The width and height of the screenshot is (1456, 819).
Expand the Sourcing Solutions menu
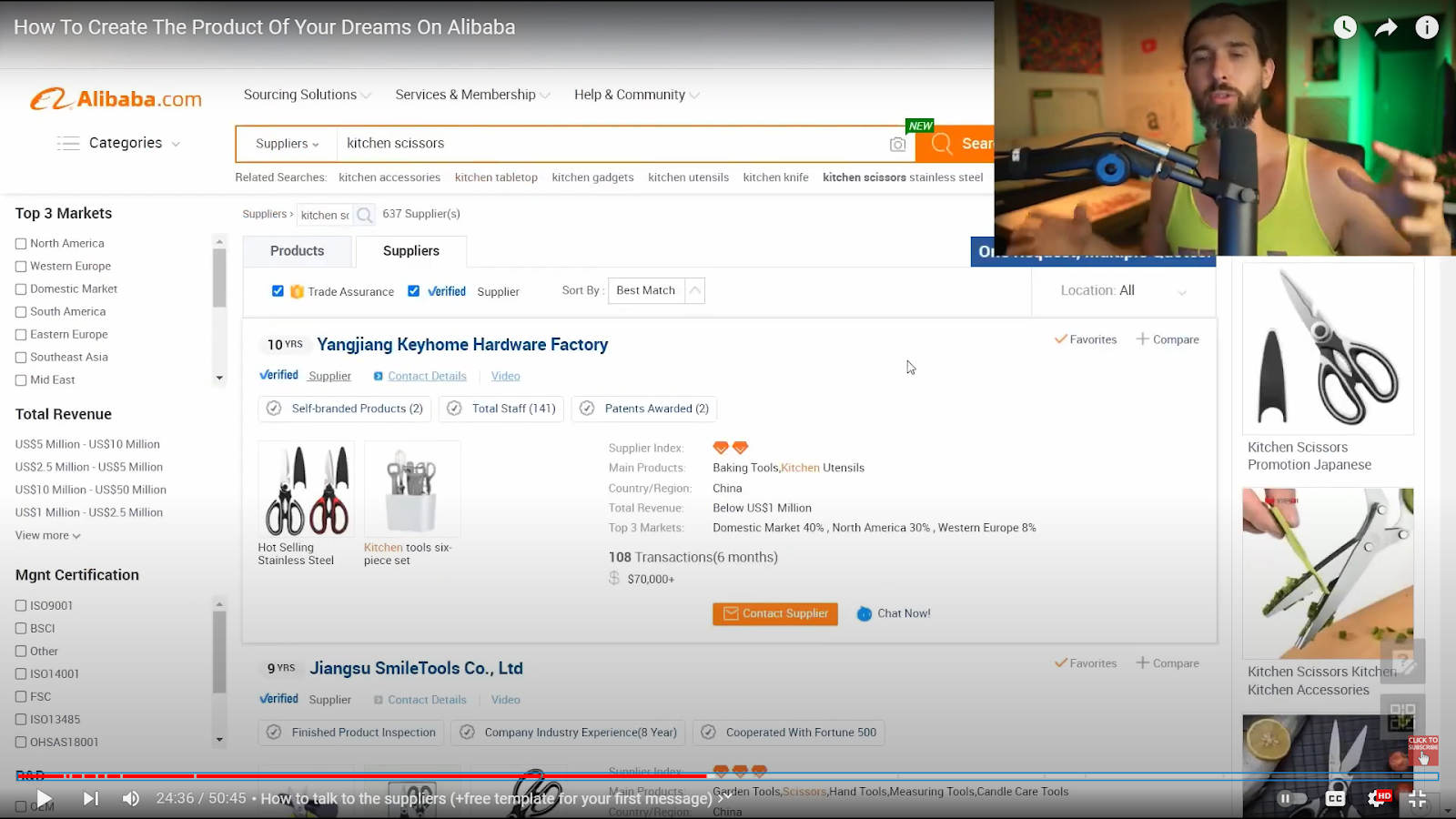[307, 95]
